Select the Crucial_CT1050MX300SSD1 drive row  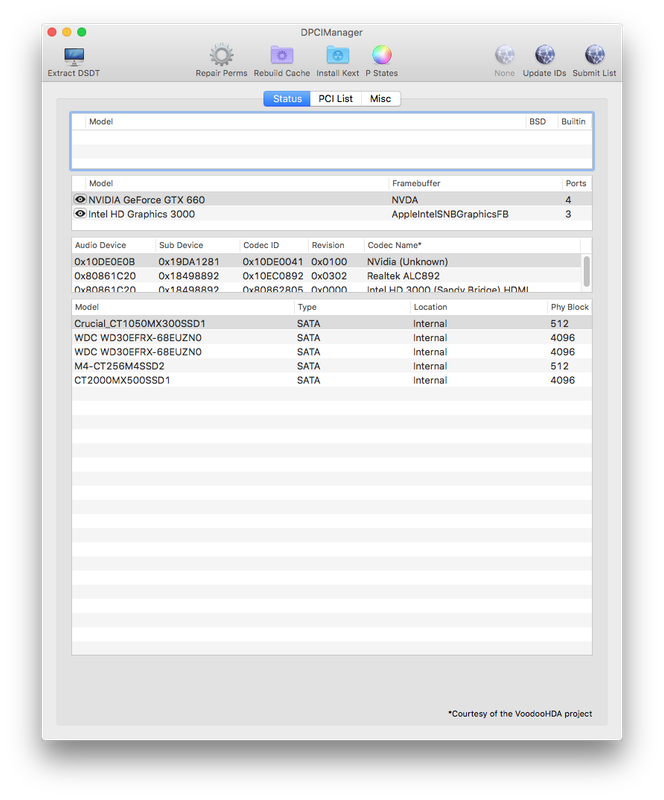click(x=332, y=323)
